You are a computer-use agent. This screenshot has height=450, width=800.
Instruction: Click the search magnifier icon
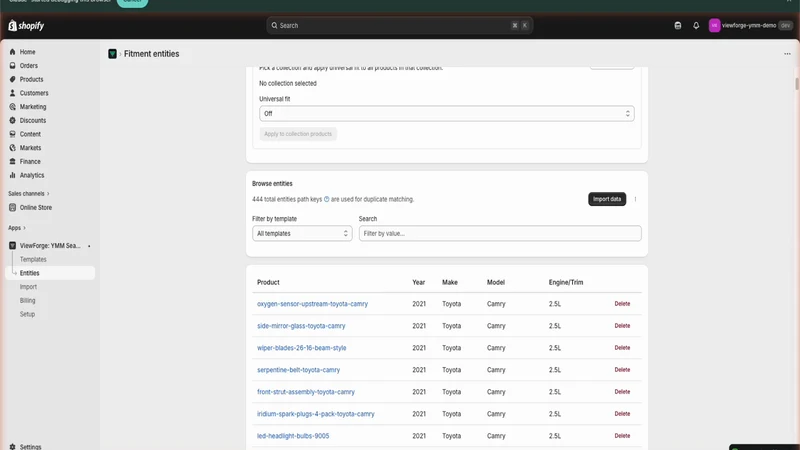coord(274,26)
